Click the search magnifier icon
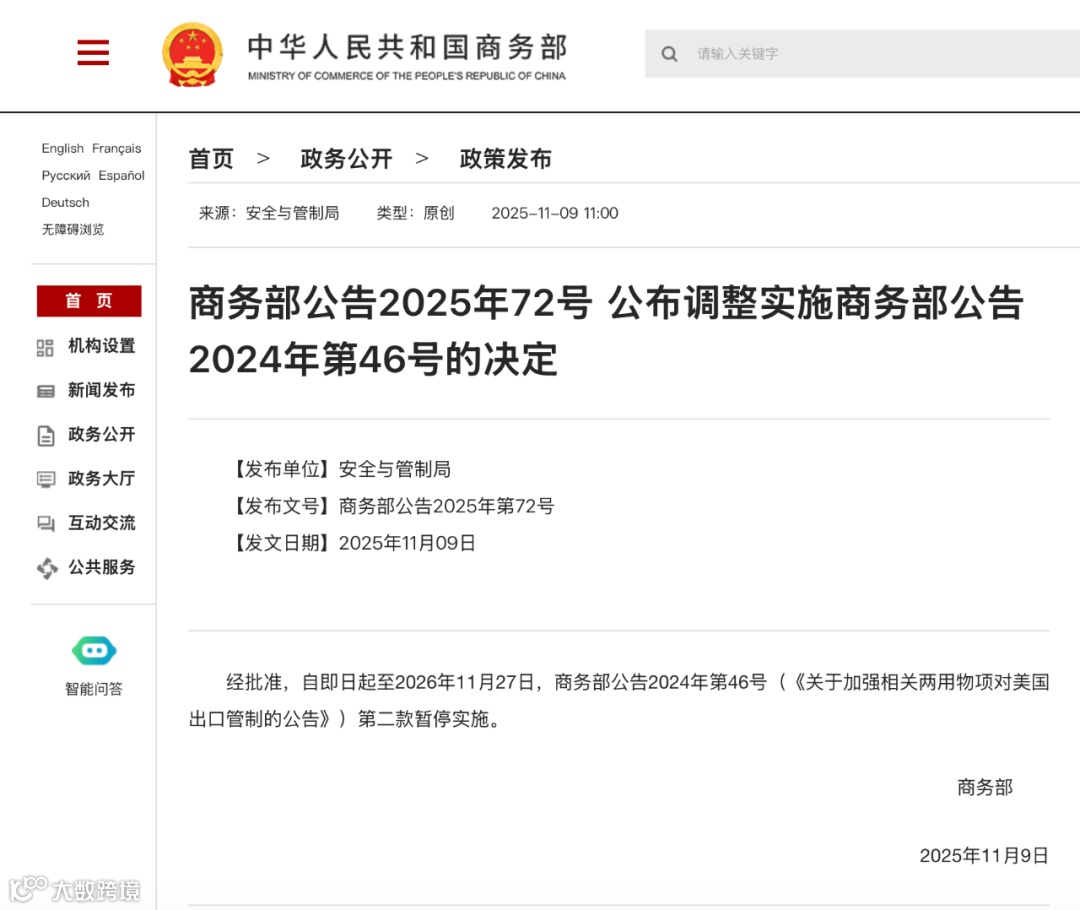 [x=669, y=54]
